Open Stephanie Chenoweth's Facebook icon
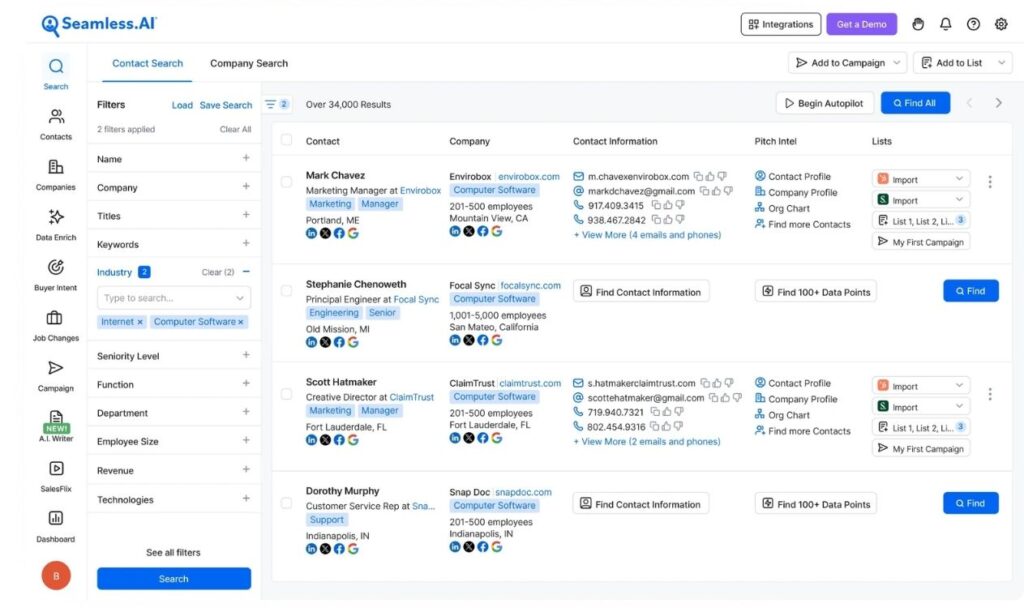Viewport: 1024px width, 608px height. click(339, 342)
